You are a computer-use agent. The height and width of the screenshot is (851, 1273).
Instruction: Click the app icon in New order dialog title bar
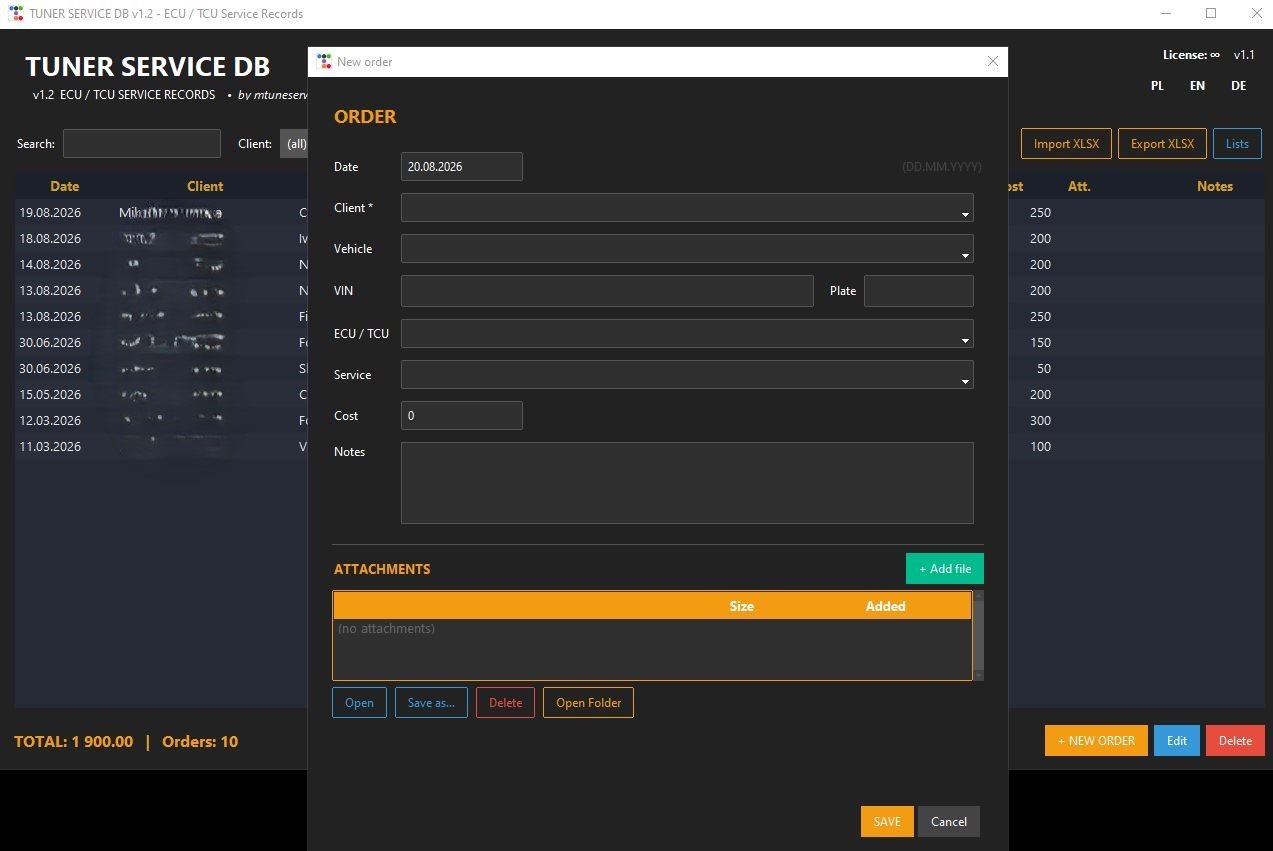324,62
